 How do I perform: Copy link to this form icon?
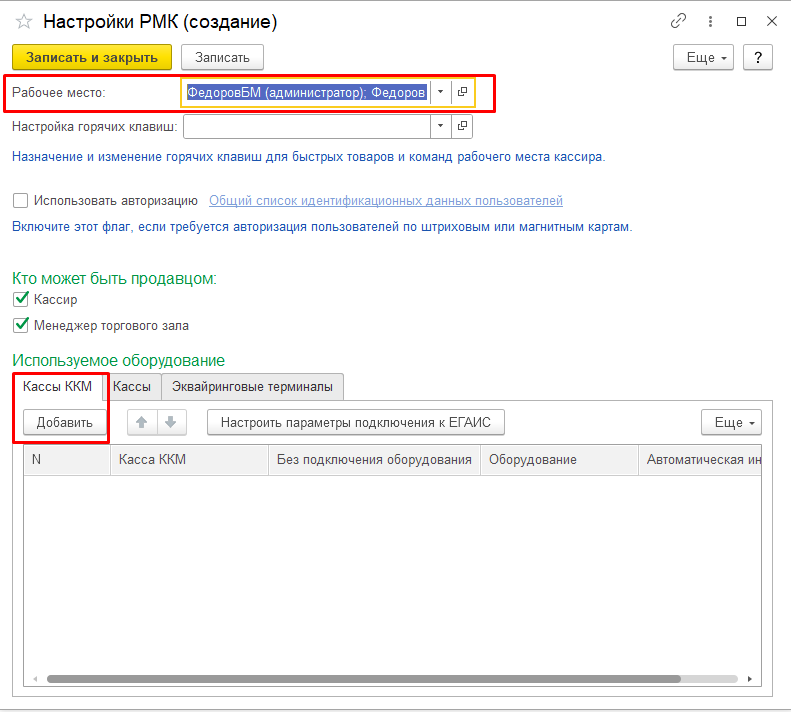(680, 21)
